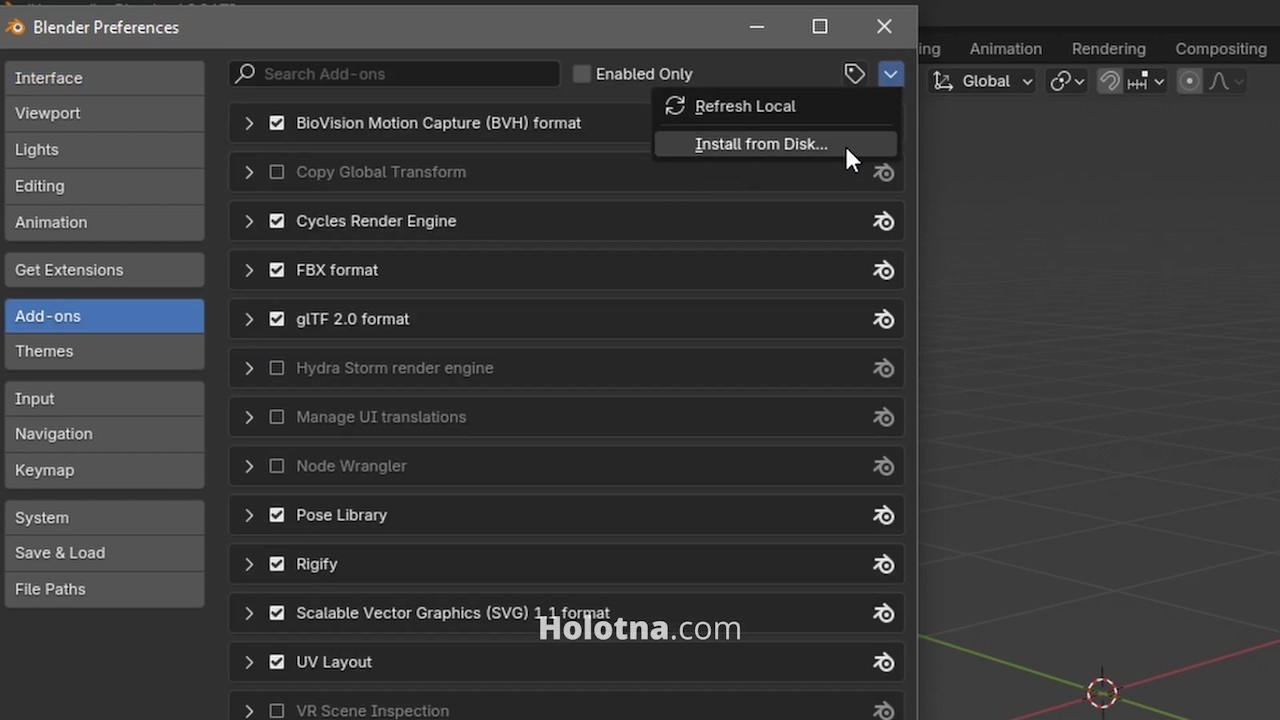Toggle the snap magnet icon in viewport header
The width and height of the screenshot is (1280, 720).
tap(1109, 81)
